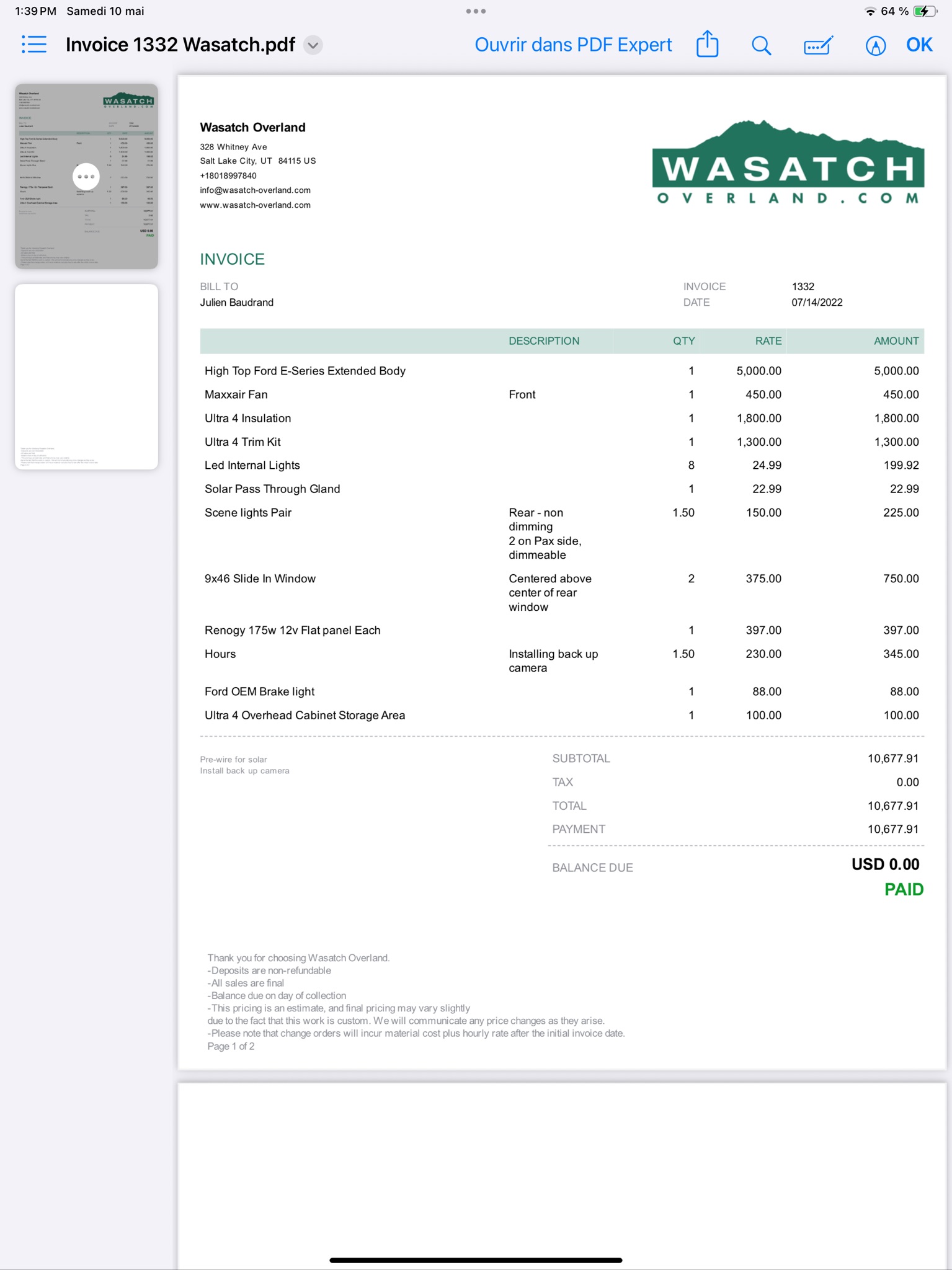
Task: Expand the chevron beside the file name
Action: click(313, 45)
